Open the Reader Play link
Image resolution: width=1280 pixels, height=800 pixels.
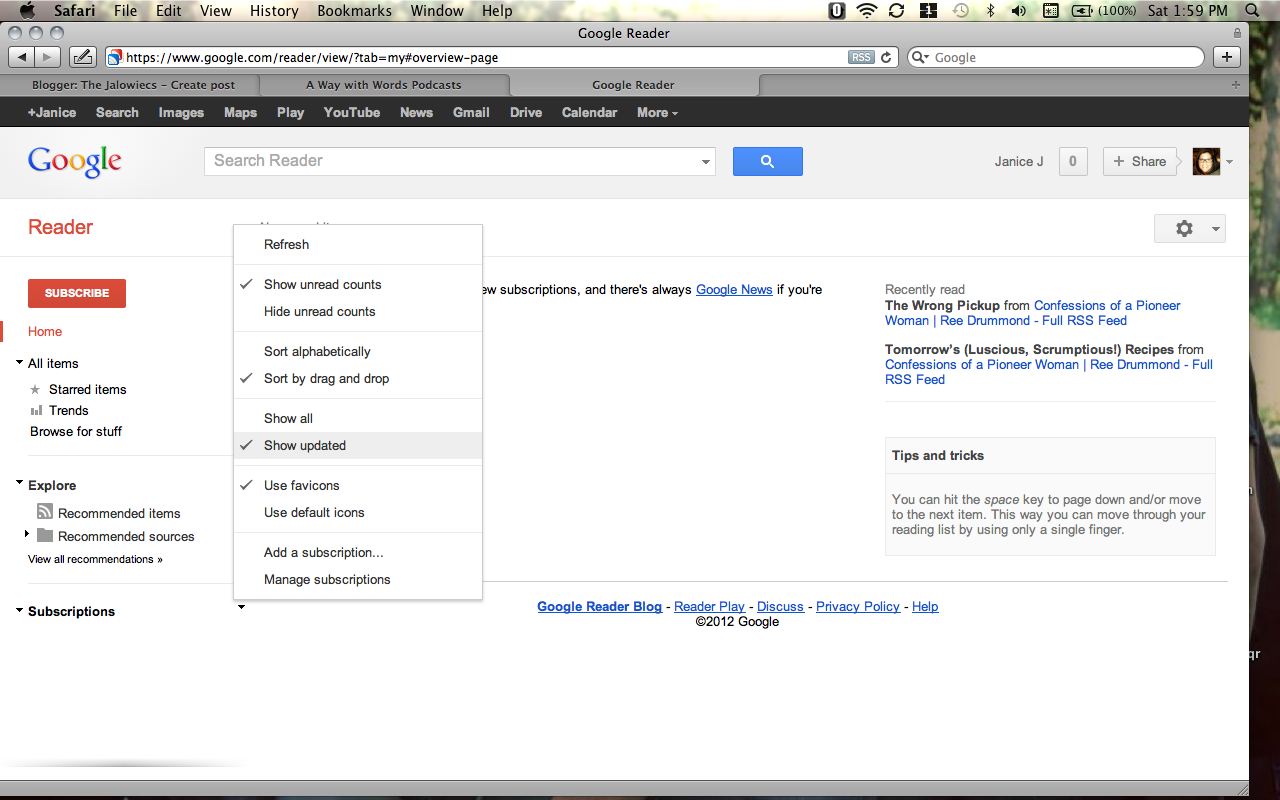coord(709,606)
